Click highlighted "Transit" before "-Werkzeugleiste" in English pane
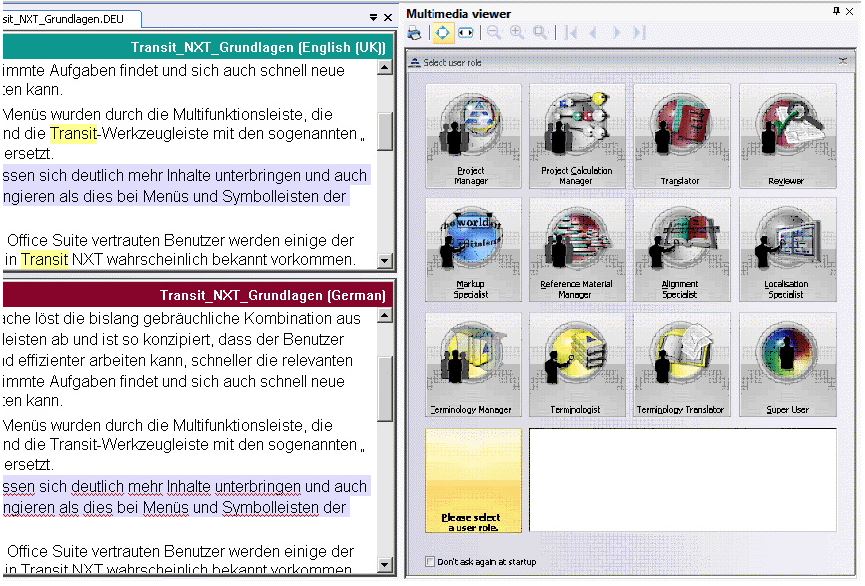This screenshot has width=865, height=586. click(x=73, y=134)
